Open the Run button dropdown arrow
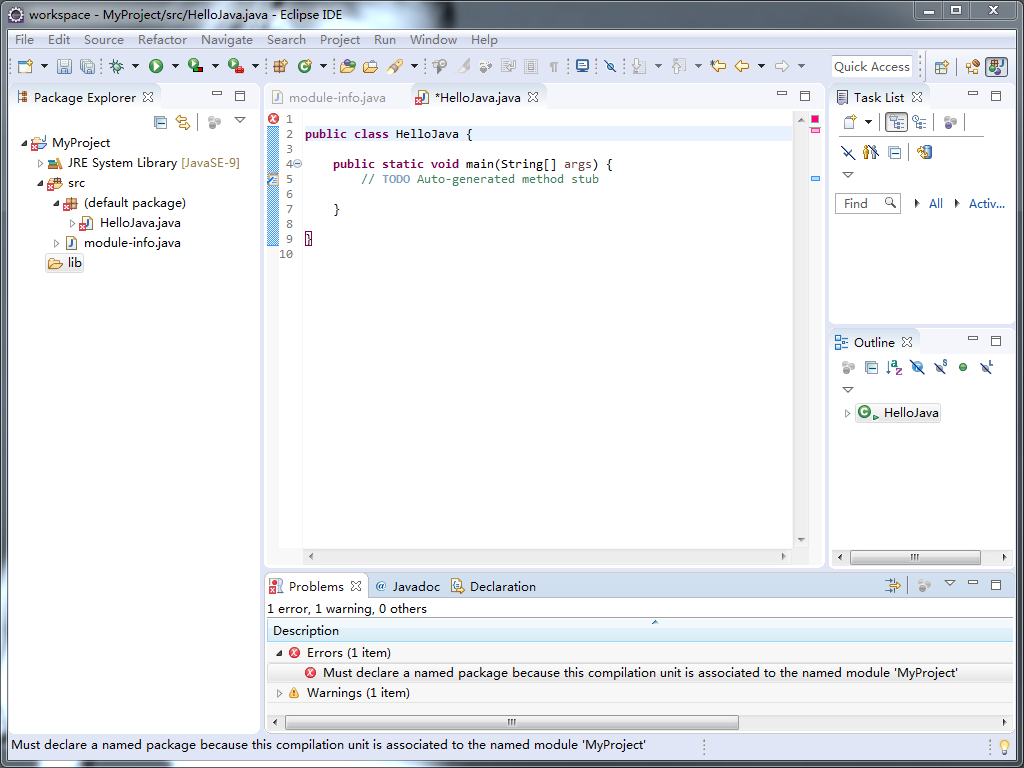1024x768 pixels. tap(174, 66)
